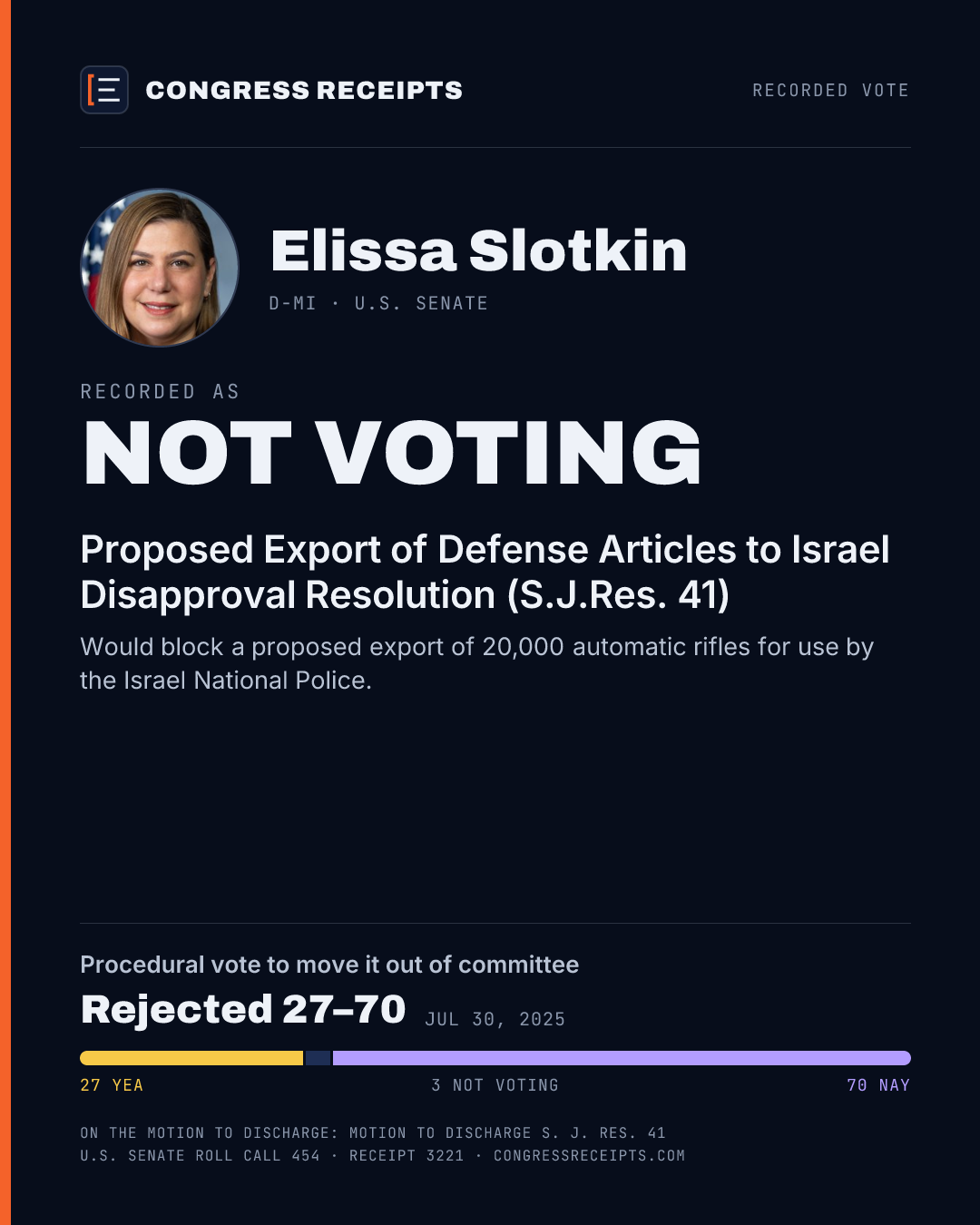The width and height of the screenshot is (980, 1225).
Task: Open the S.J.Res. 41 resolution title
Action: click(x=485, y=572)
